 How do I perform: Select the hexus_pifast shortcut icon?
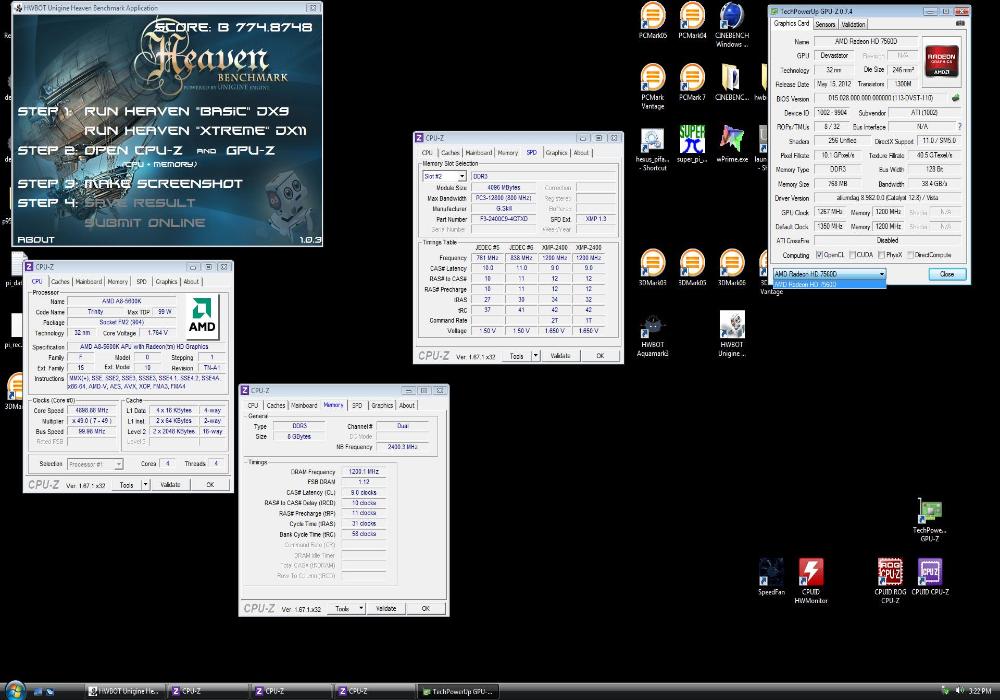pos(652,149)
